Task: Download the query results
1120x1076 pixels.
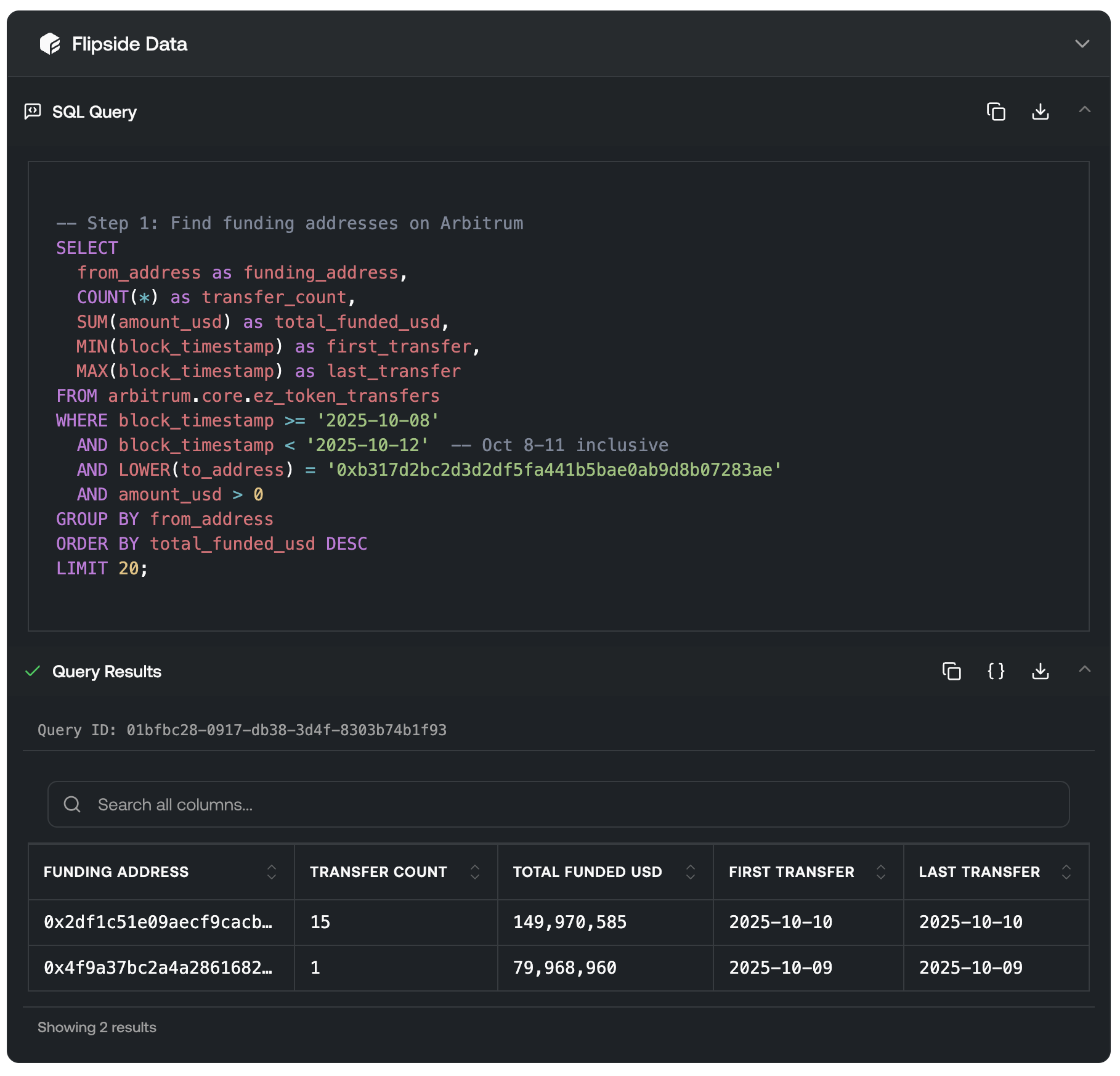Action: tap(1040, 671)
